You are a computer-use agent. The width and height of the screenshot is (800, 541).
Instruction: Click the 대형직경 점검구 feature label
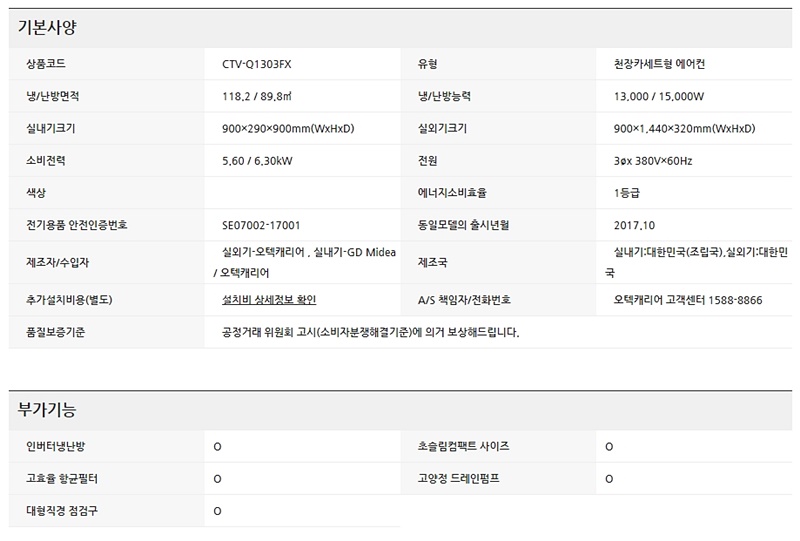coord(62,511)
